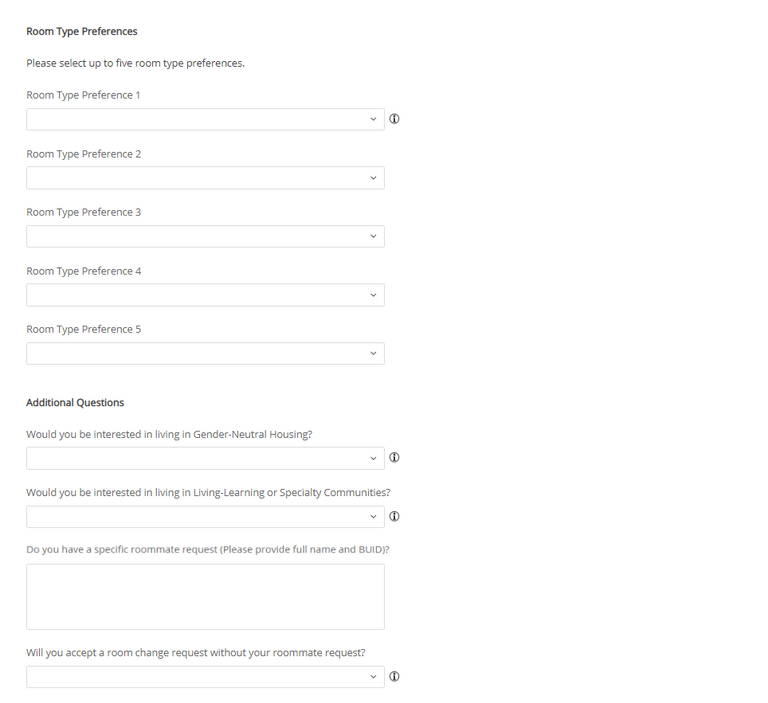Click inside the specific roommate request text box

point(205,597)
